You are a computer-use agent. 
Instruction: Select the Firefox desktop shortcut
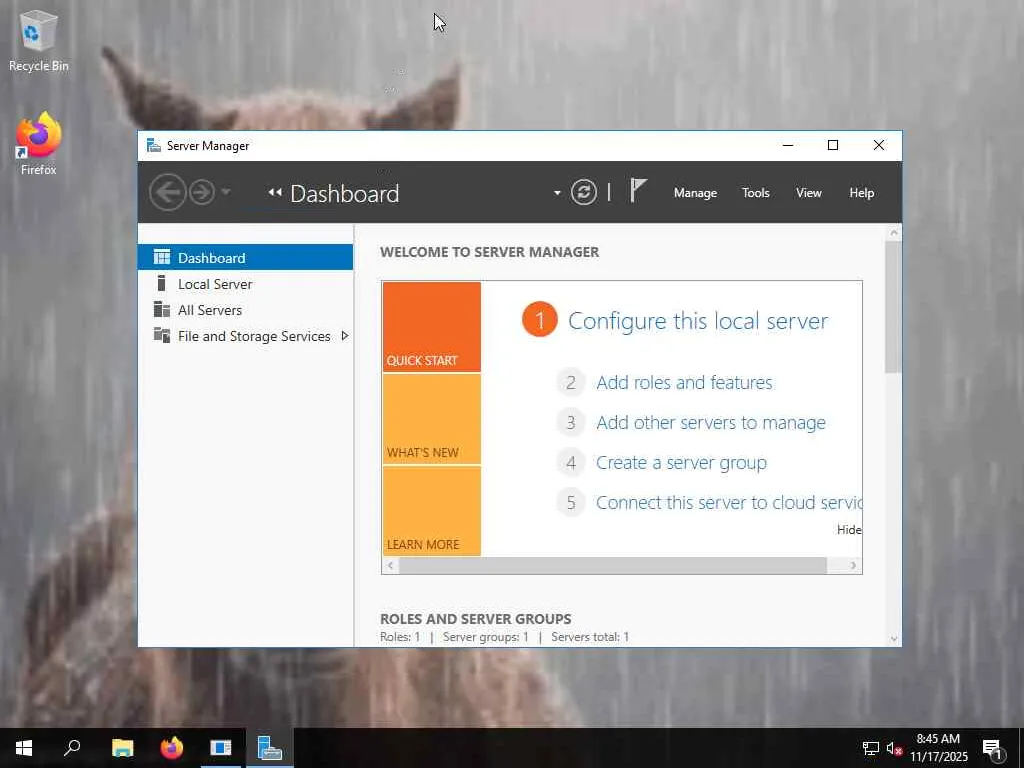(x=39, y=144)
